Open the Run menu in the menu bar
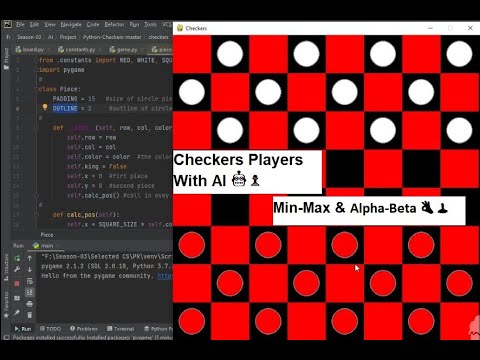480x360 pixels. tap(134, 25)
